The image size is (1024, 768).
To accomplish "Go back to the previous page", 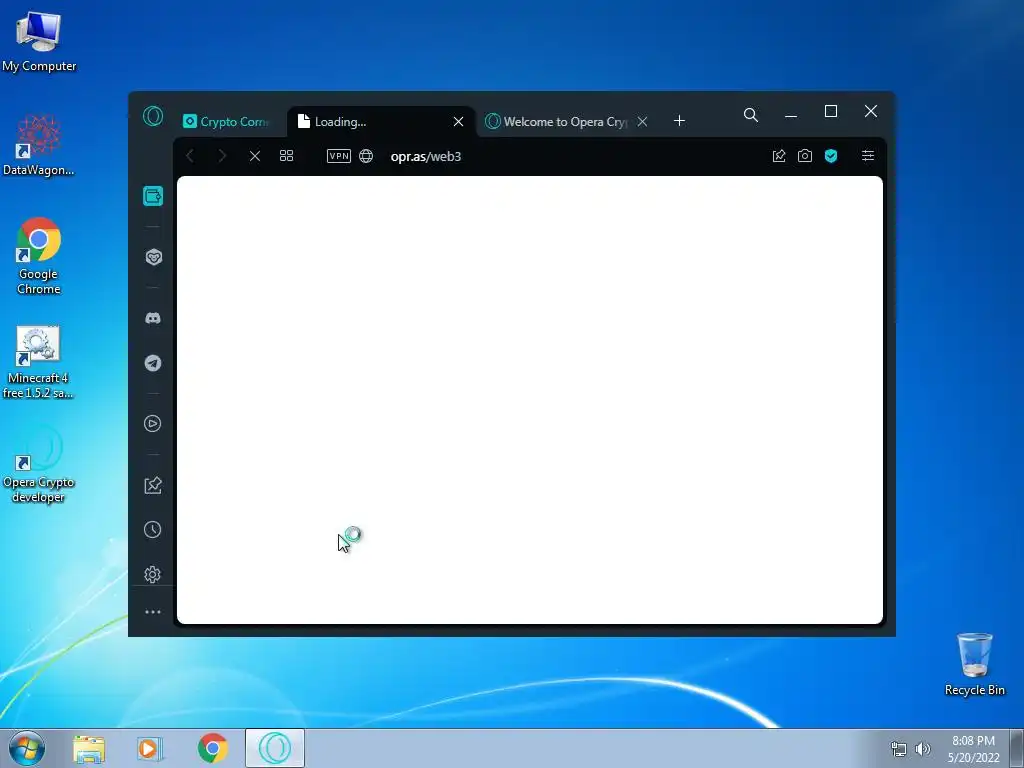I will pyautogui.click(x=190, y=156).
